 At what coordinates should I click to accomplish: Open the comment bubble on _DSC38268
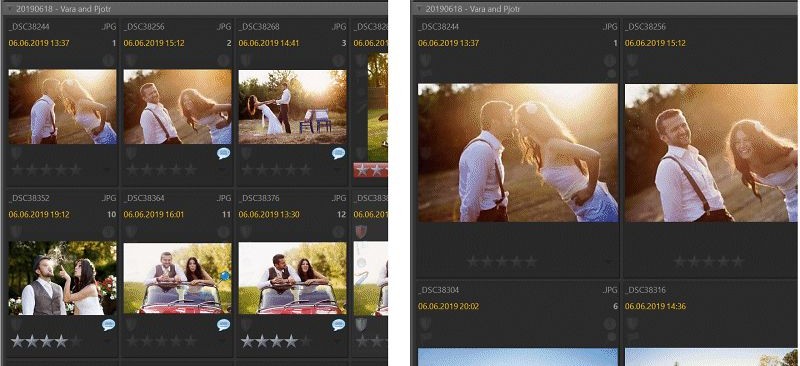(338, 153)
